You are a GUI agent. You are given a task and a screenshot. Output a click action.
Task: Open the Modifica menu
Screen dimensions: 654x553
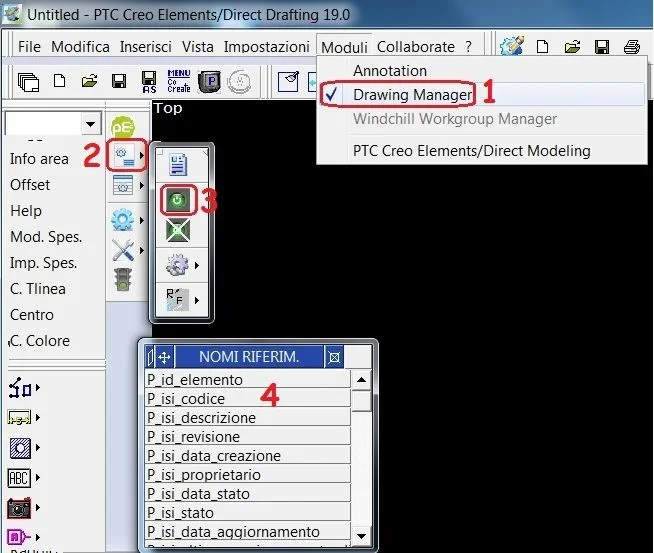[80, 47]
